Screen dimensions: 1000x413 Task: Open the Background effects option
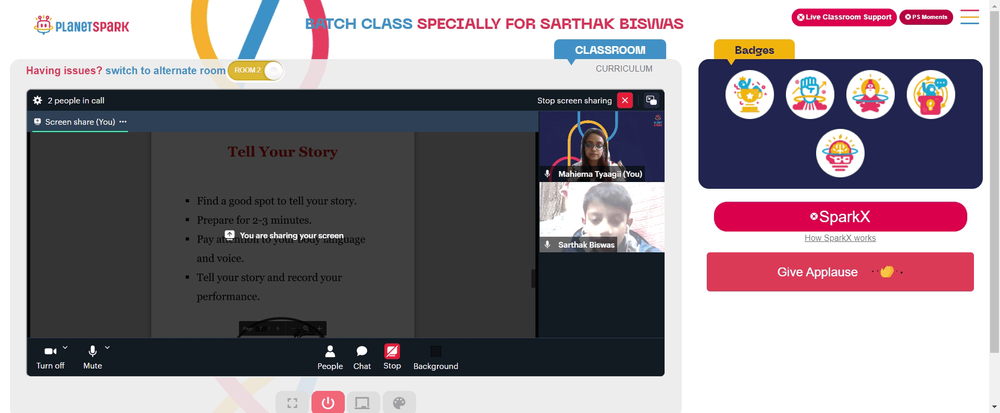click(436, 358)
